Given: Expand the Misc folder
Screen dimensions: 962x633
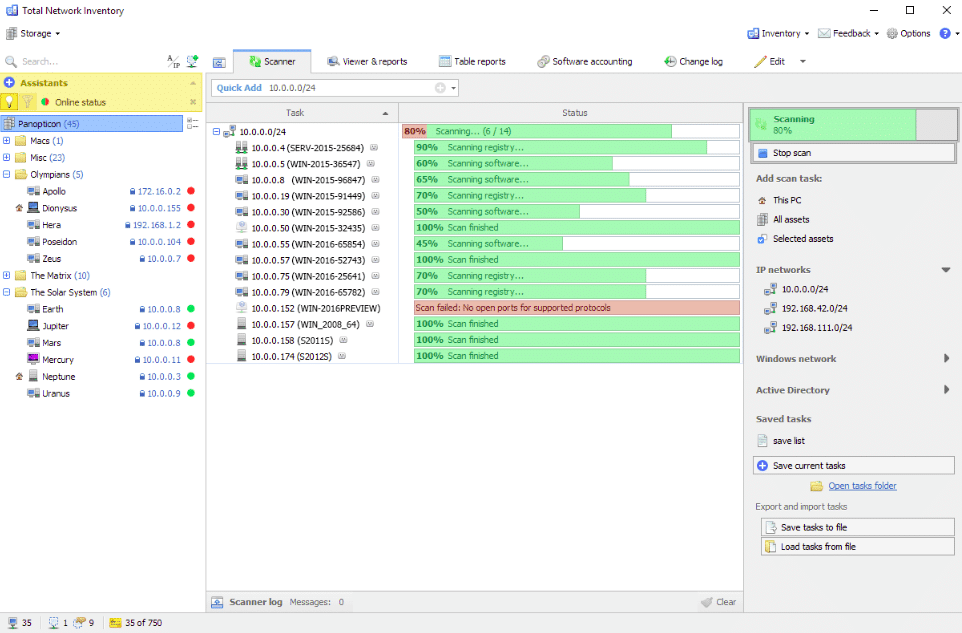Looking at the screenshot, I should [7, 157].
